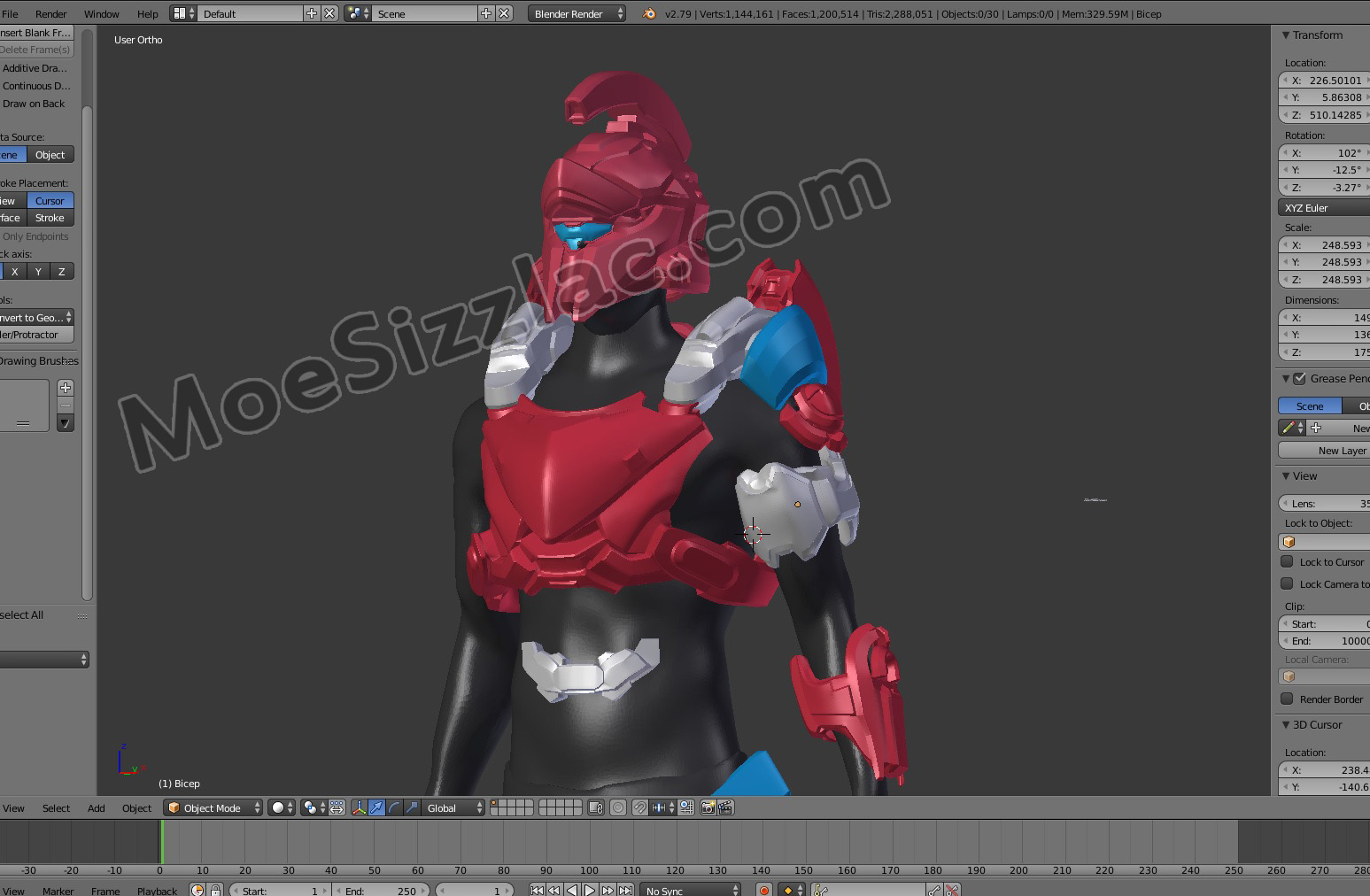This screenshot has width=1370, height=896.
Task: Select the rotate manipulator icon
Action: [x=394, y=807]
